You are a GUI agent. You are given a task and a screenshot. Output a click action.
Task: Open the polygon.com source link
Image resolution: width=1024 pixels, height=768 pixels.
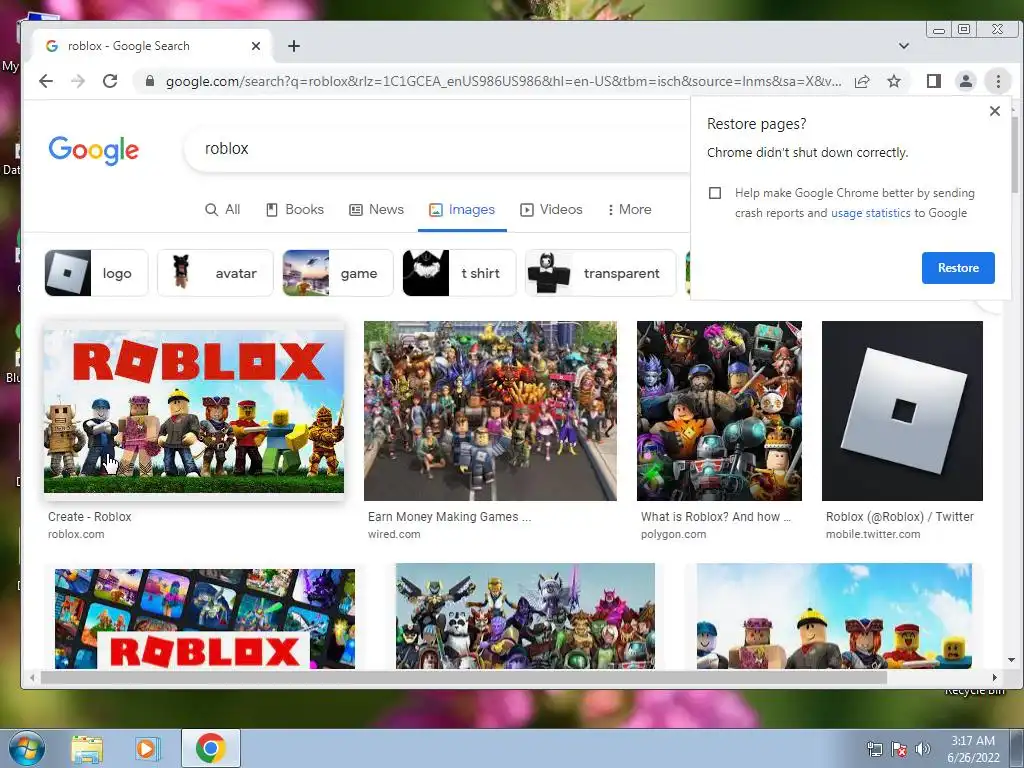point(673,534)
